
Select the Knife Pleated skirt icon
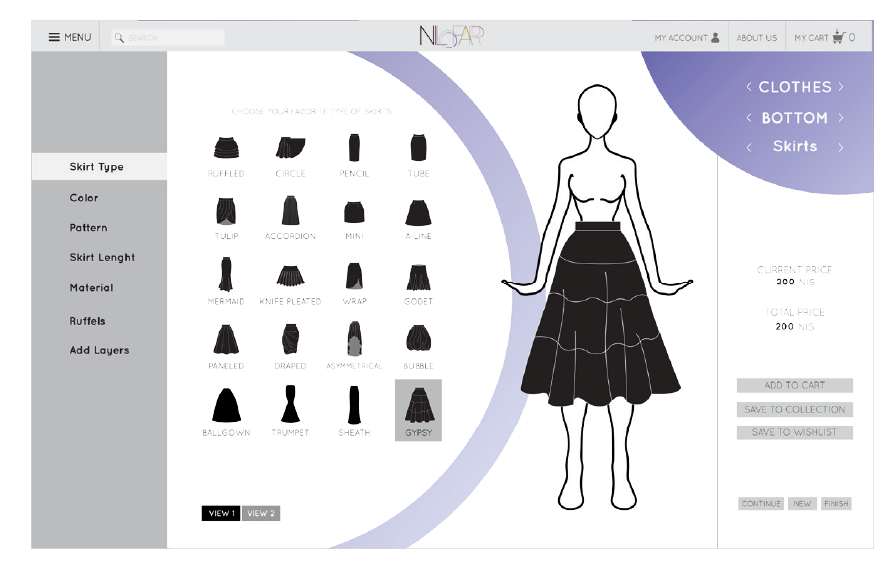pyautogui.click(x=290, y=276)
